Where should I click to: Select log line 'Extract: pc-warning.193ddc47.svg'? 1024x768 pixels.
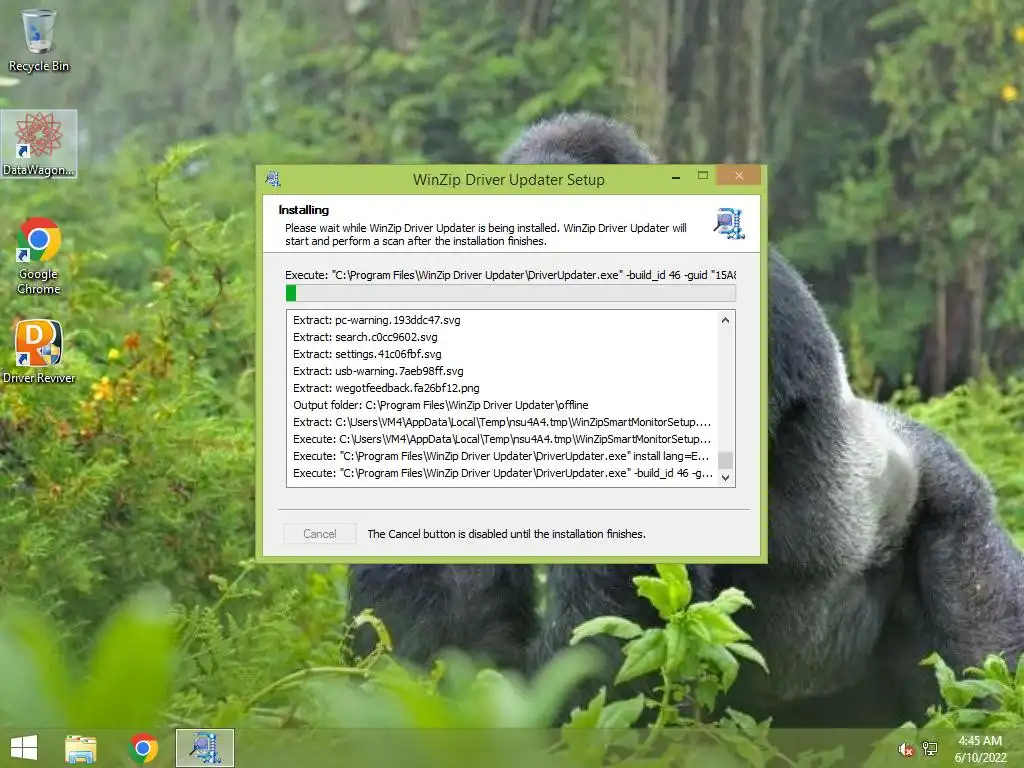click(377, 320)
